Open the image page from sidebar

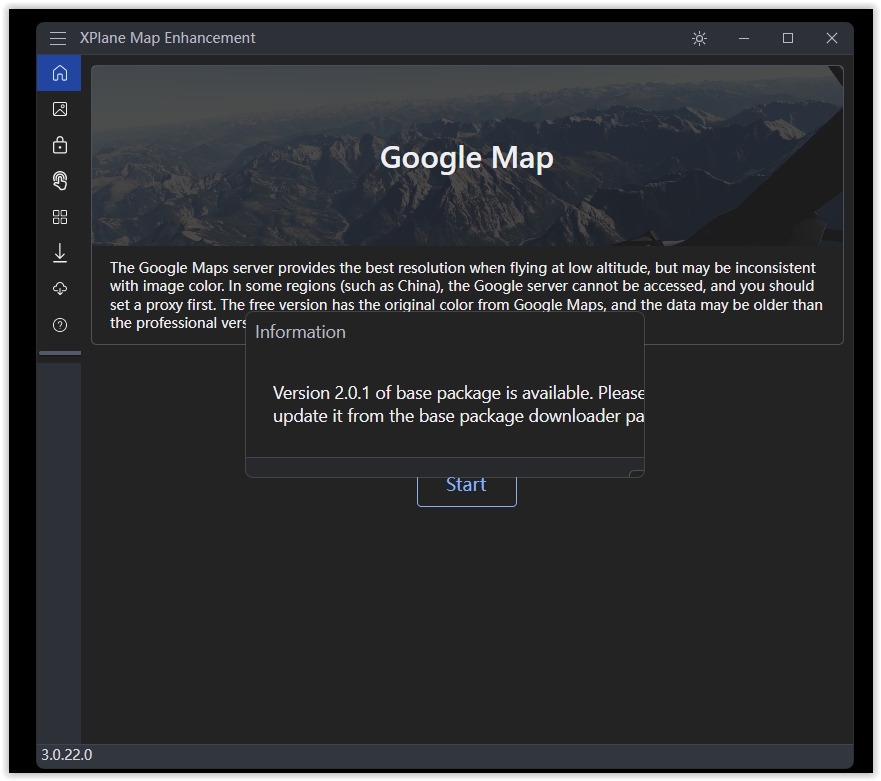tap(59, 109)
